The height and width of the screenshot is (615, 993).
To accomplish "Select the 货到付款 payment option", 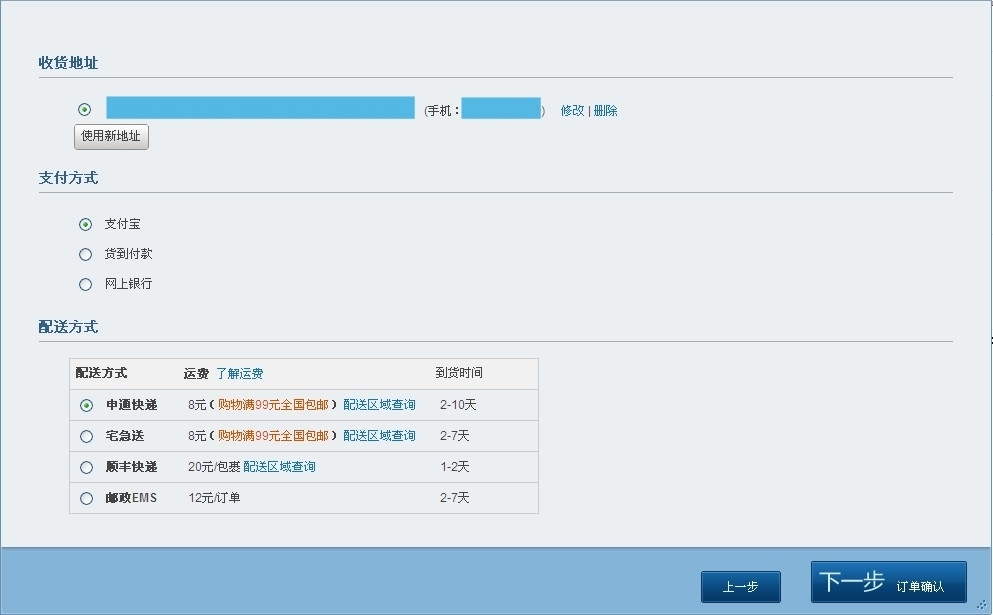I will pyautogui.click(x=85, y=254).
